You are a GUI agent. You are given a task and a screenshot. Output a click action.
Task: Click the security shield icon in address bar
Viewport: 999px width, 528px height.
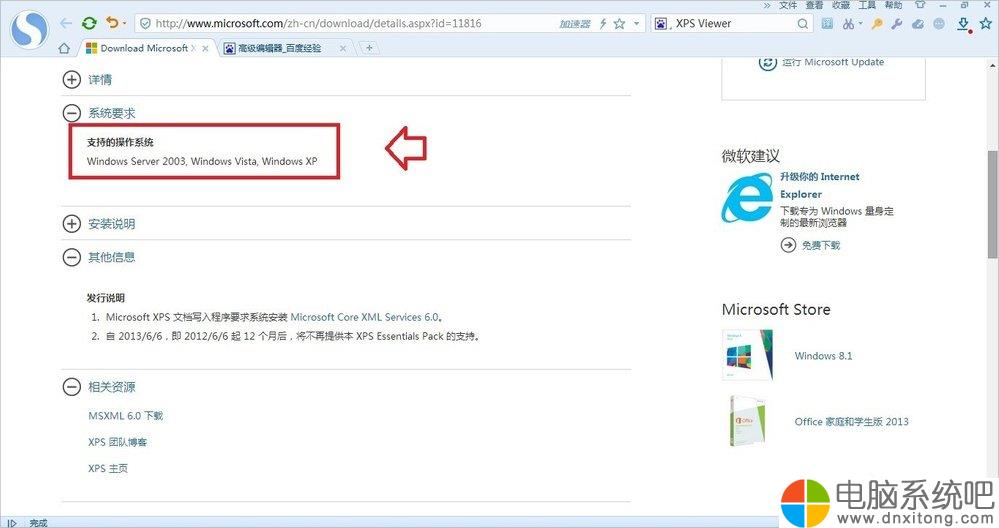click(x=145, y=24)
